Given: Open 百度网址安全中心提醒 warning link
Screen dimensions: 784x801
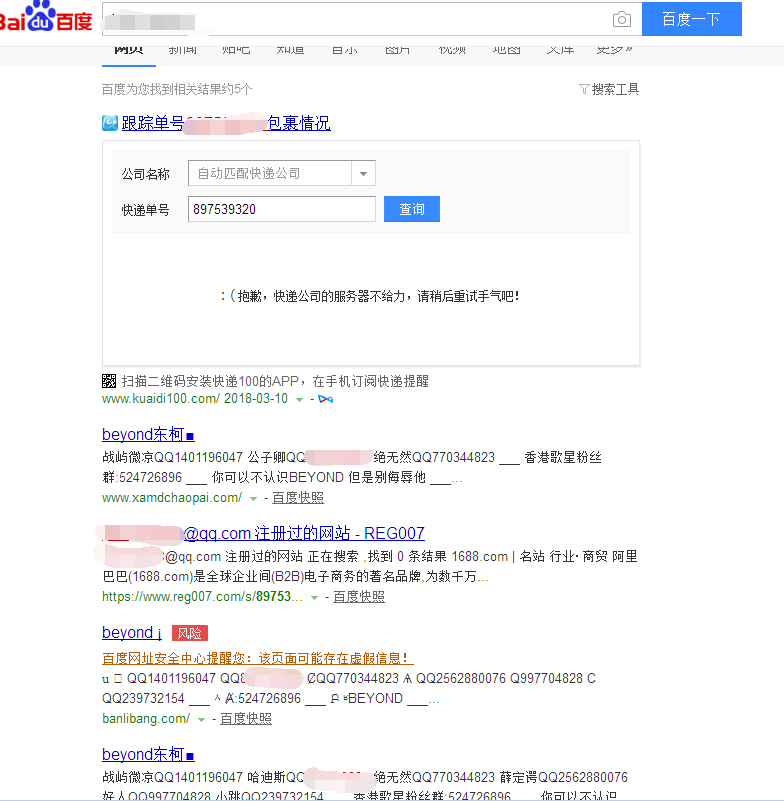Looking at the screenshot, I should pos(257,658).
